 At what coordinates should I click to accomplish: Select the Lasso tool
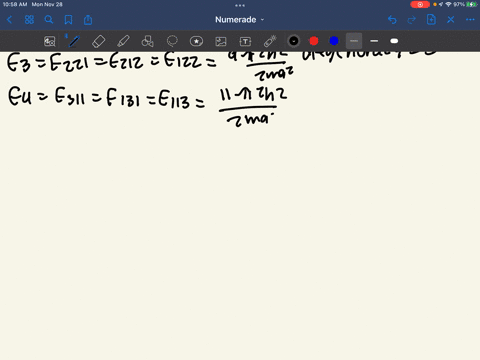[172, 41]
